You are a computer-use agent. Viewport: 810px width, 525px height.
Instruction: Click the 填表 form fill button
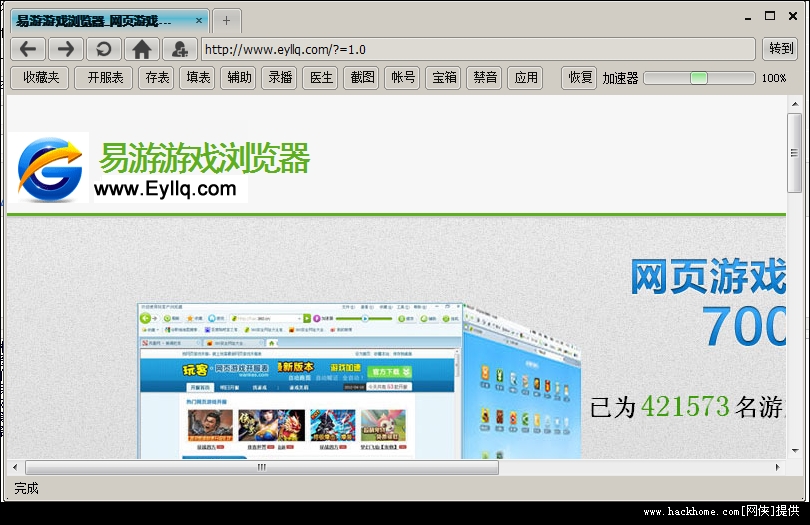pos(198,78)
